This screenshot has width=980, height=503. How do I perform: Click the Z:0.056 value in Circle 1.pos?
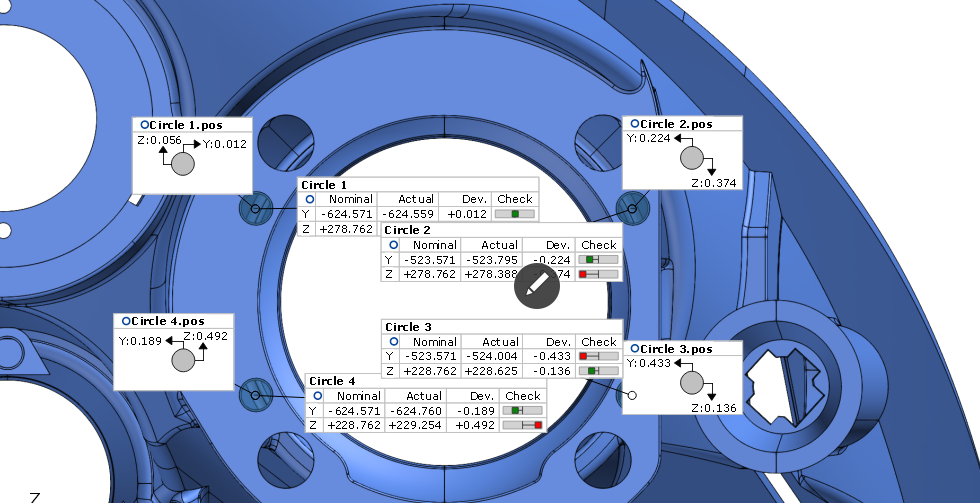[x=159, y=141]
